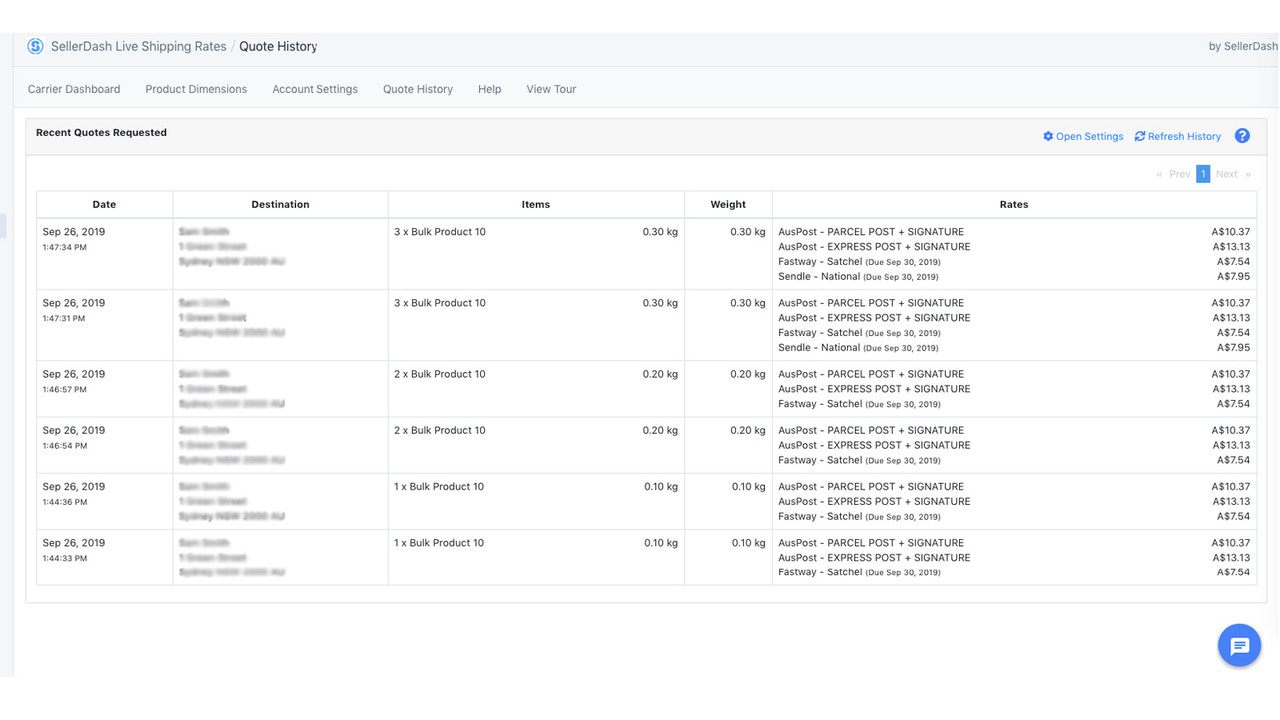Go to the Account Settings tab
Screen dimensions: 1280x720
point(314,89)
